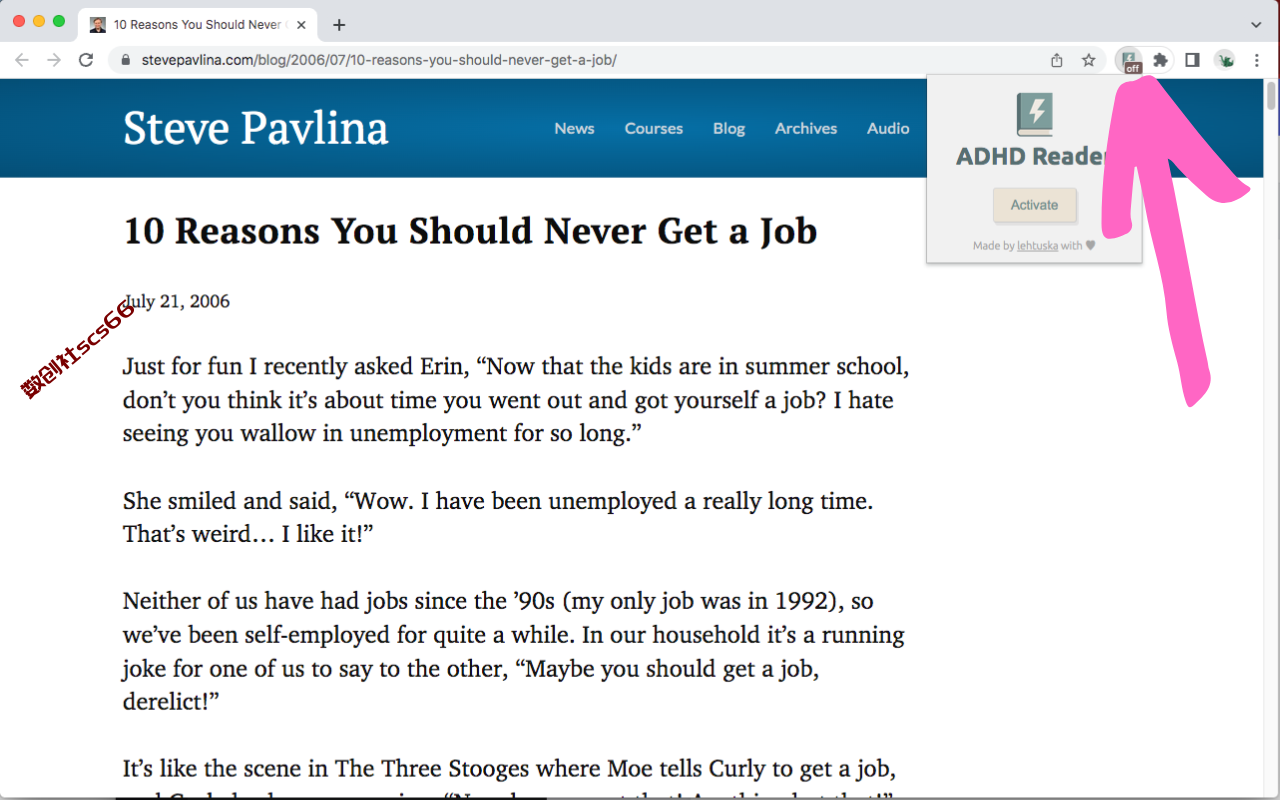The image size is (1280, 800).
Task: Open the News menu item
Action: pyautogui.click(x=574, y=128)
